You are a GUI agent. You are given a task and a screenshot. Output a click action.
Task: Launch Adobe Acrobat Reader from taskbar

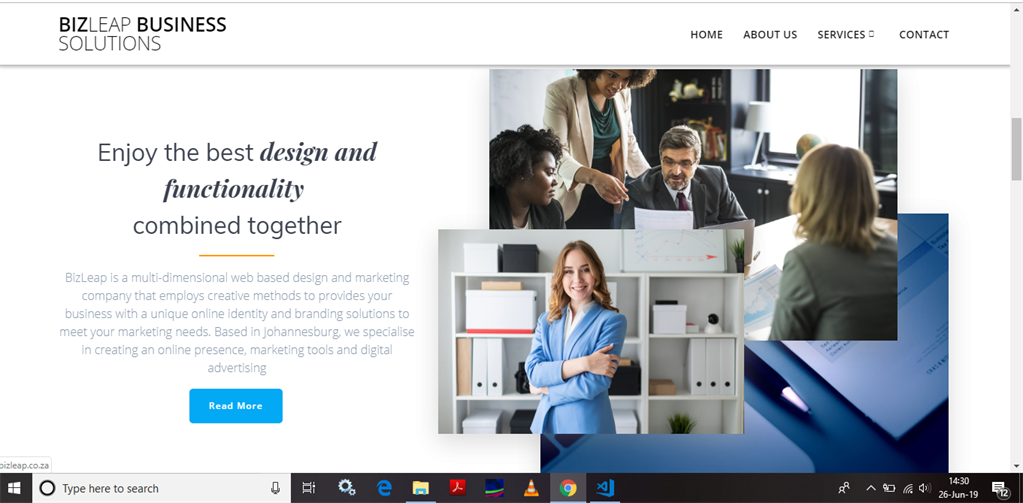[x=458, y=488]
